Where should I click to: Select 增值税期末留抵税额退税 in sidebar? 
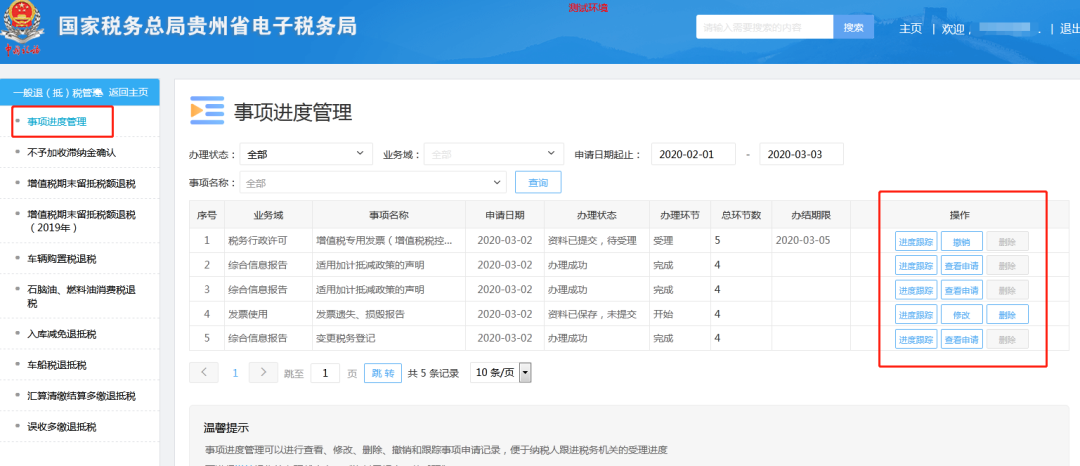coord(81,184)
